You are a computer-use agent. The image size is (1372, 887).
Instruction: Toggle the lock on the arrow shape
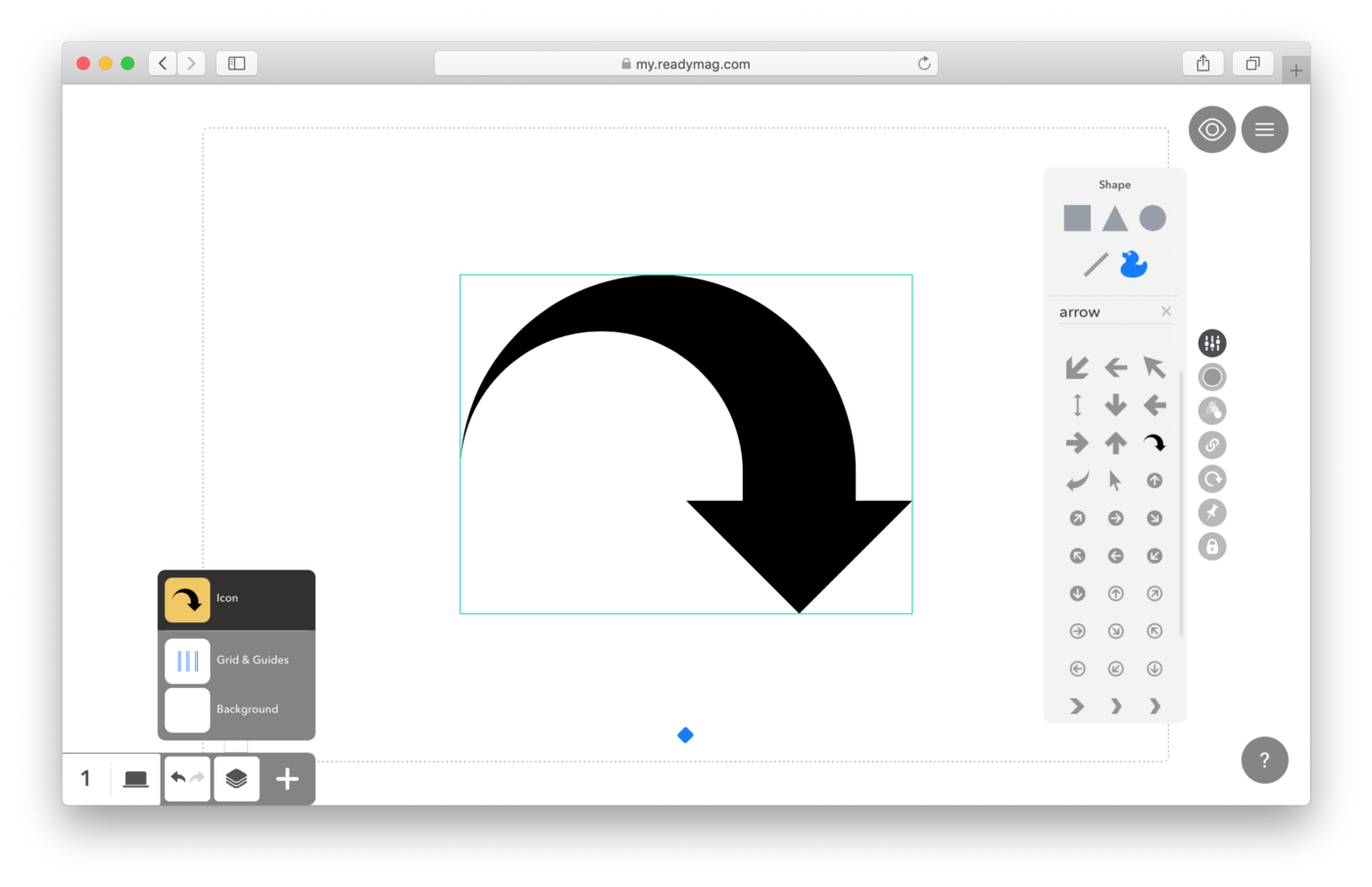coord(1212,546)
